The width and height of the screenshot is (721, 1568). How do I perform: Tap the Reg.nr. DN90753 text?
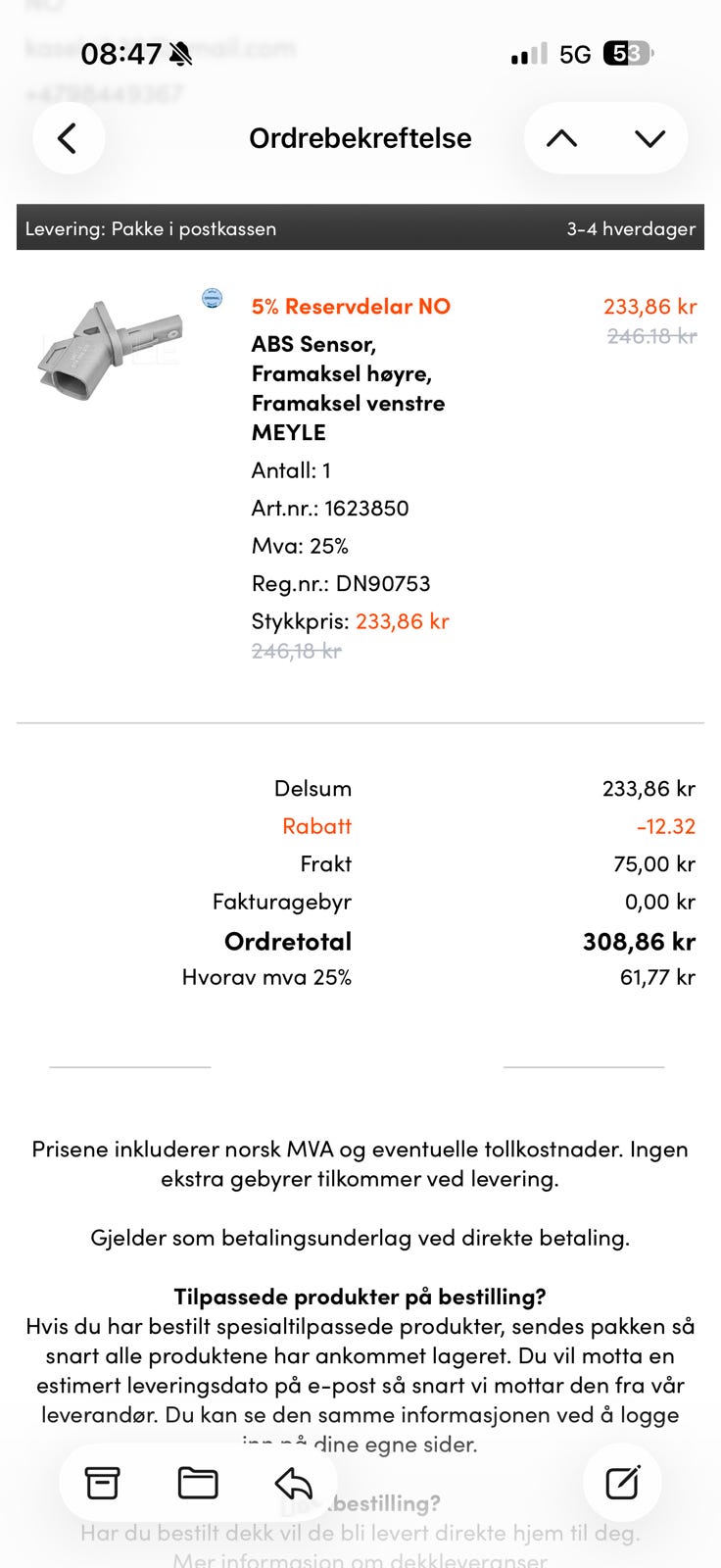click(341, 583)
